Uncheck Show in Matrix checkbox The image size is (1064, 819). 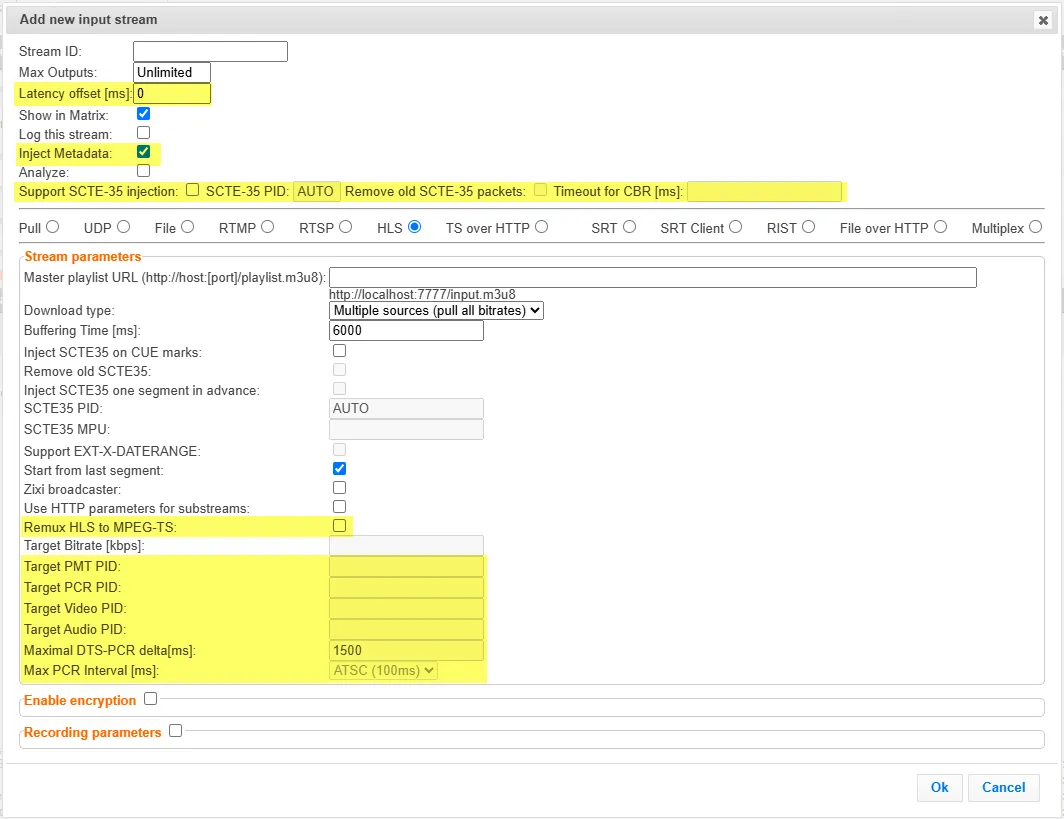(143, 114)
